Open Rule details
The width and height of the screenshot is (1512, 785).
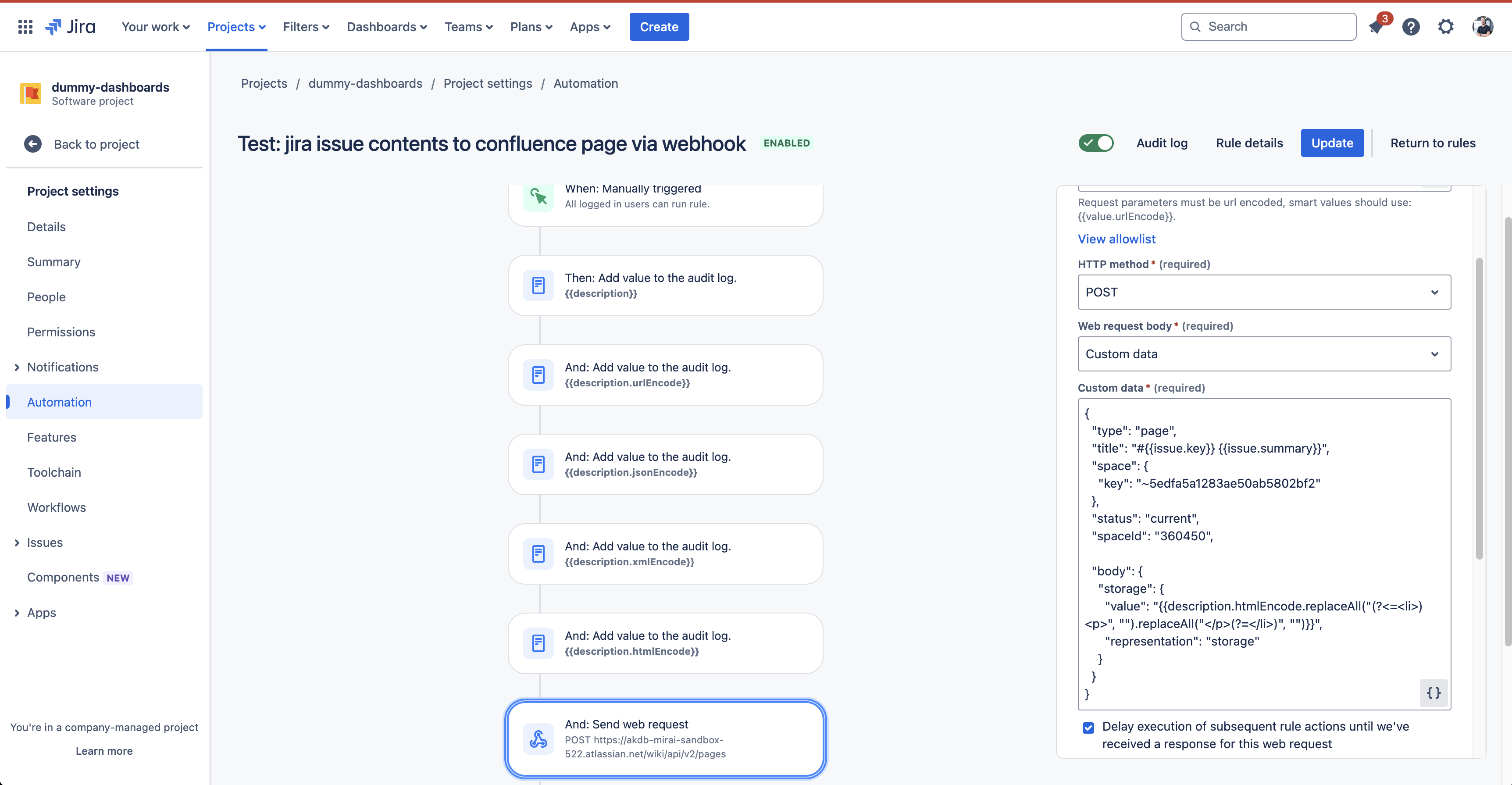pyautogui.click(x=1250, y=143)
